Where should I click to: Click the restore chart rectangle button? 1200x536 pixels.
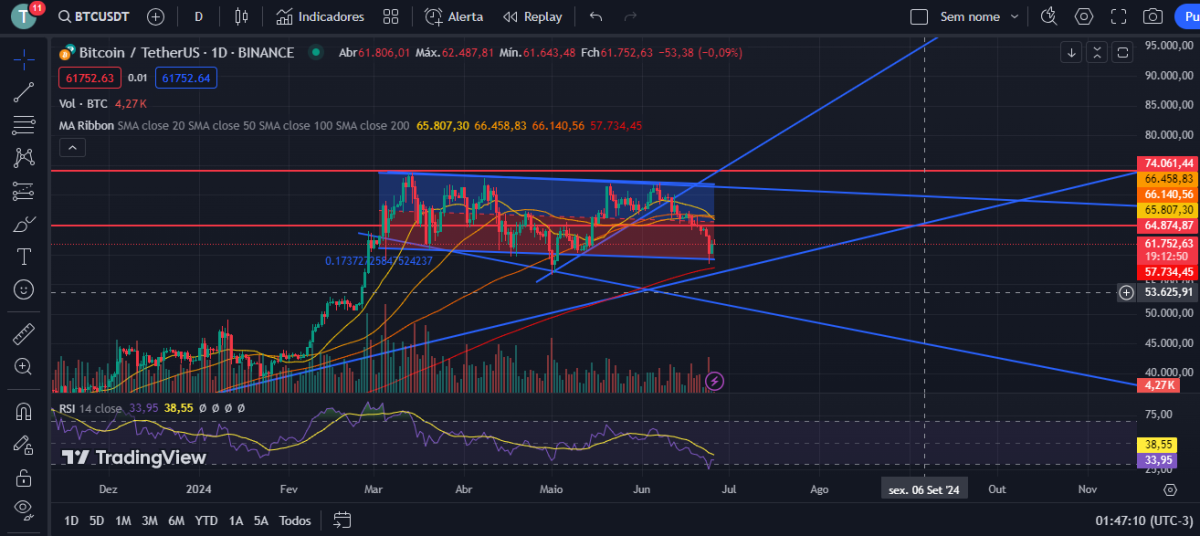1123,52
